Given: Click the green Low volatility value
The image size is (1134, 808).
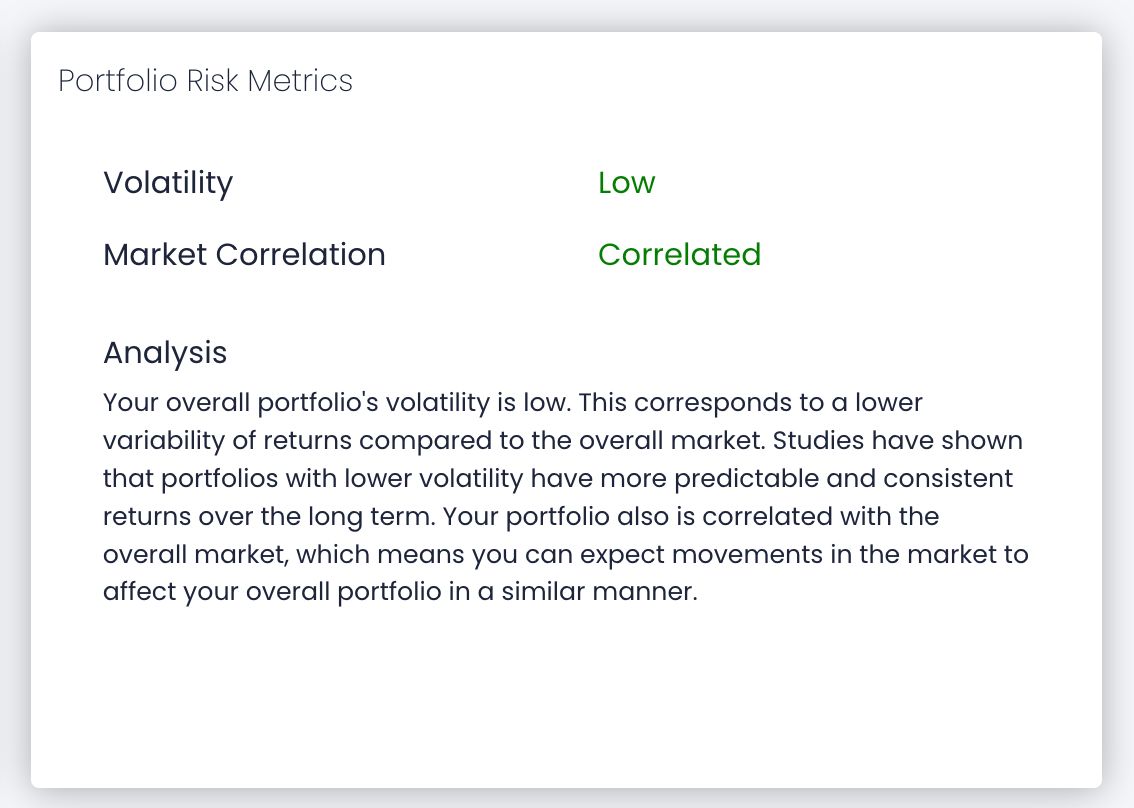Looking at the screenshot, I should pyautogui.click(x=626, y=182).
